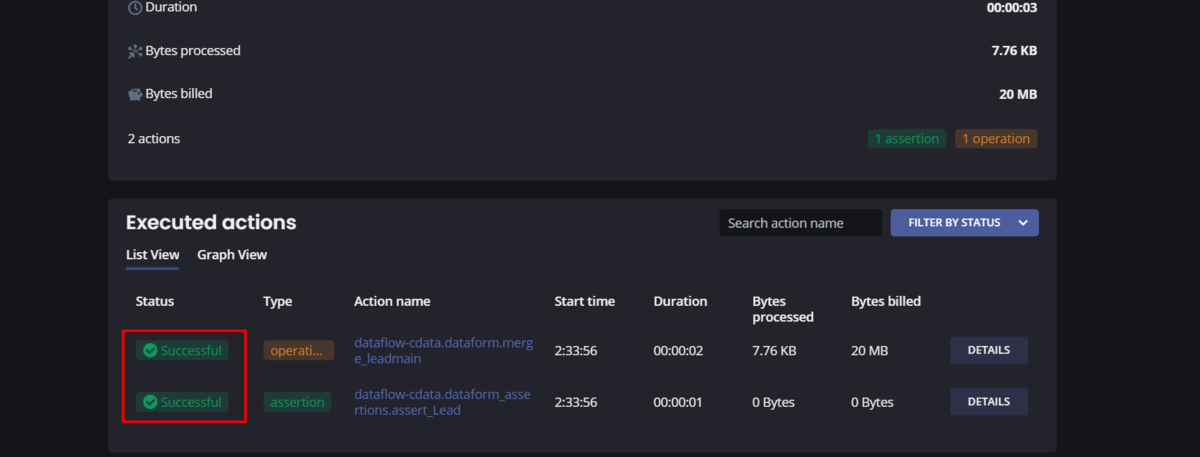The image size is (1200, 457).
Task: Click the clock icon beside Duration
Action: tap(135, 8)
